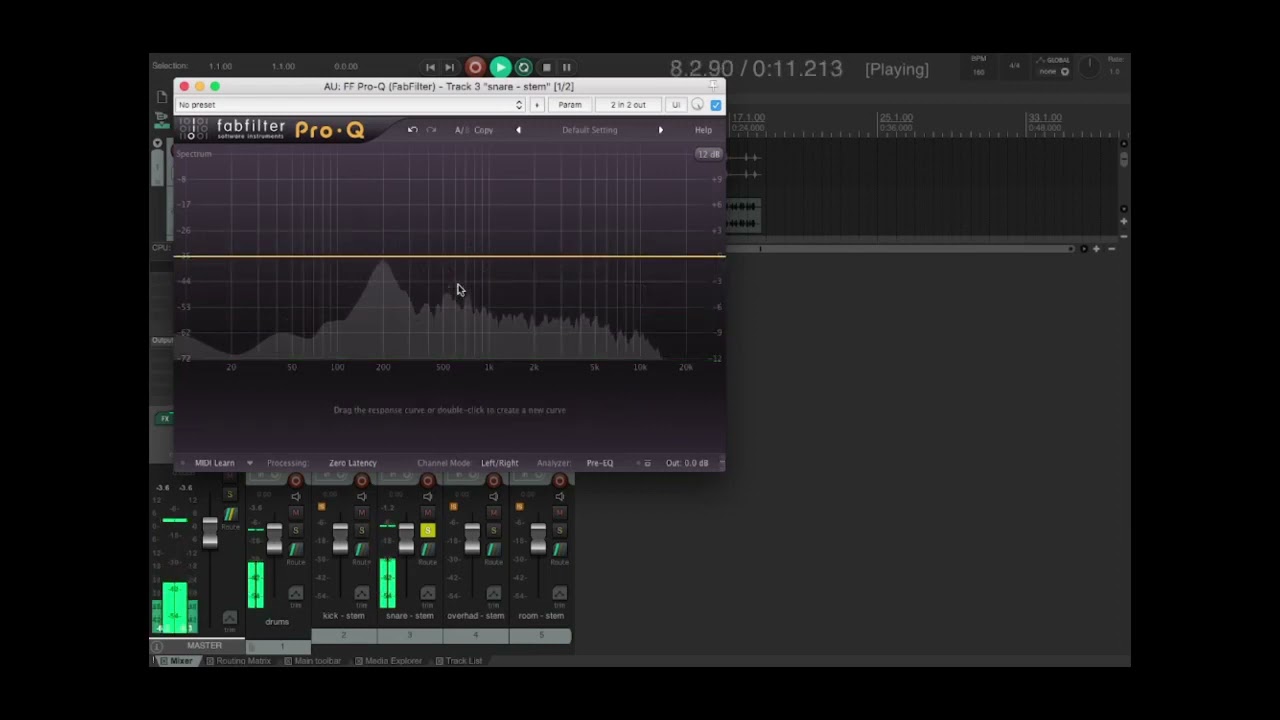Image resolution: width=1280 pixels, height=720 pixels.
Task: Click the Undo arrow in Pro-Q
Action: coord(412,130)
